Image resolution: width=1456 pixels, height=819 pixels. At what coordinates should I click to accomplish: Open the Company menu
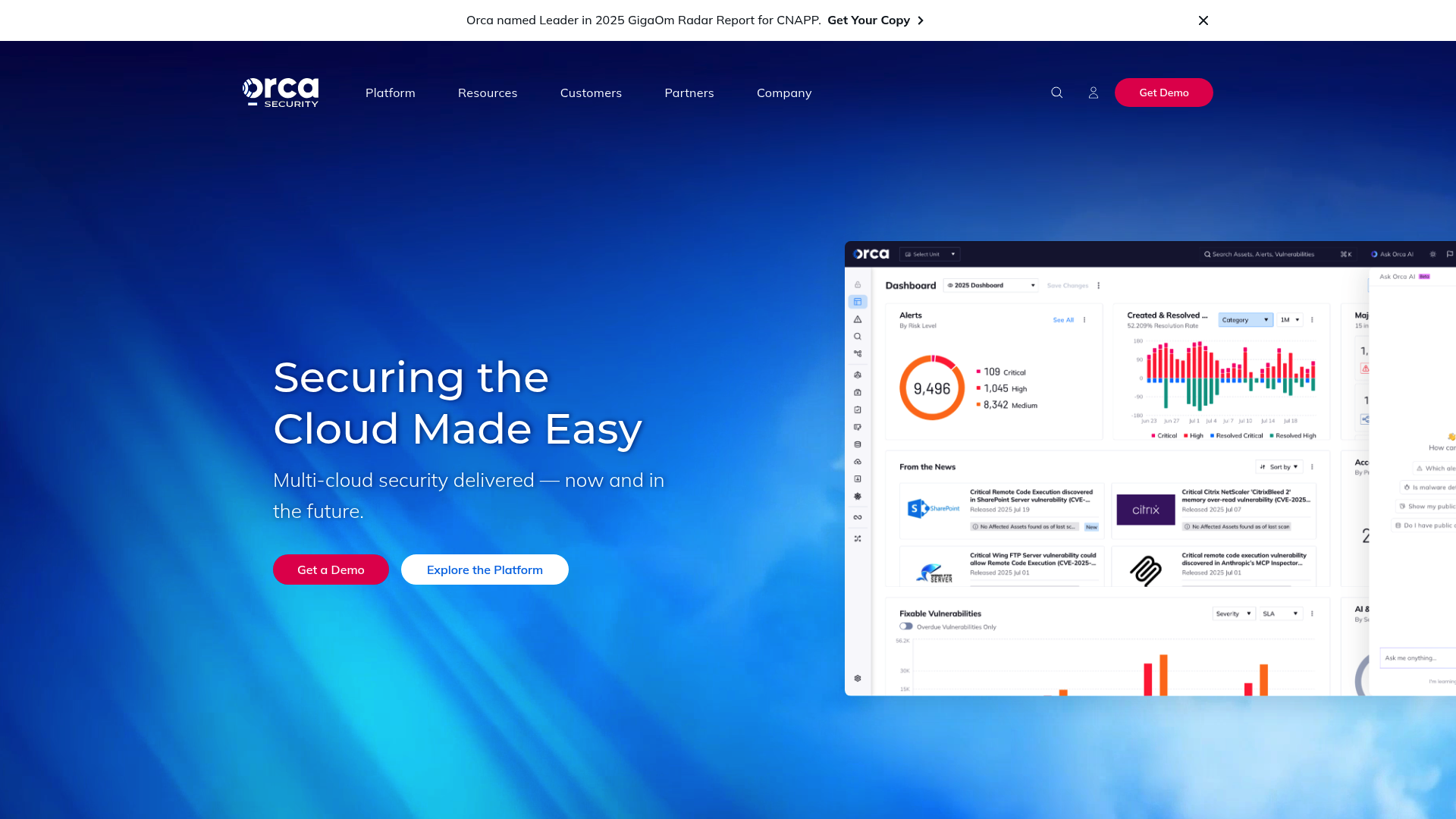[784, 93]
